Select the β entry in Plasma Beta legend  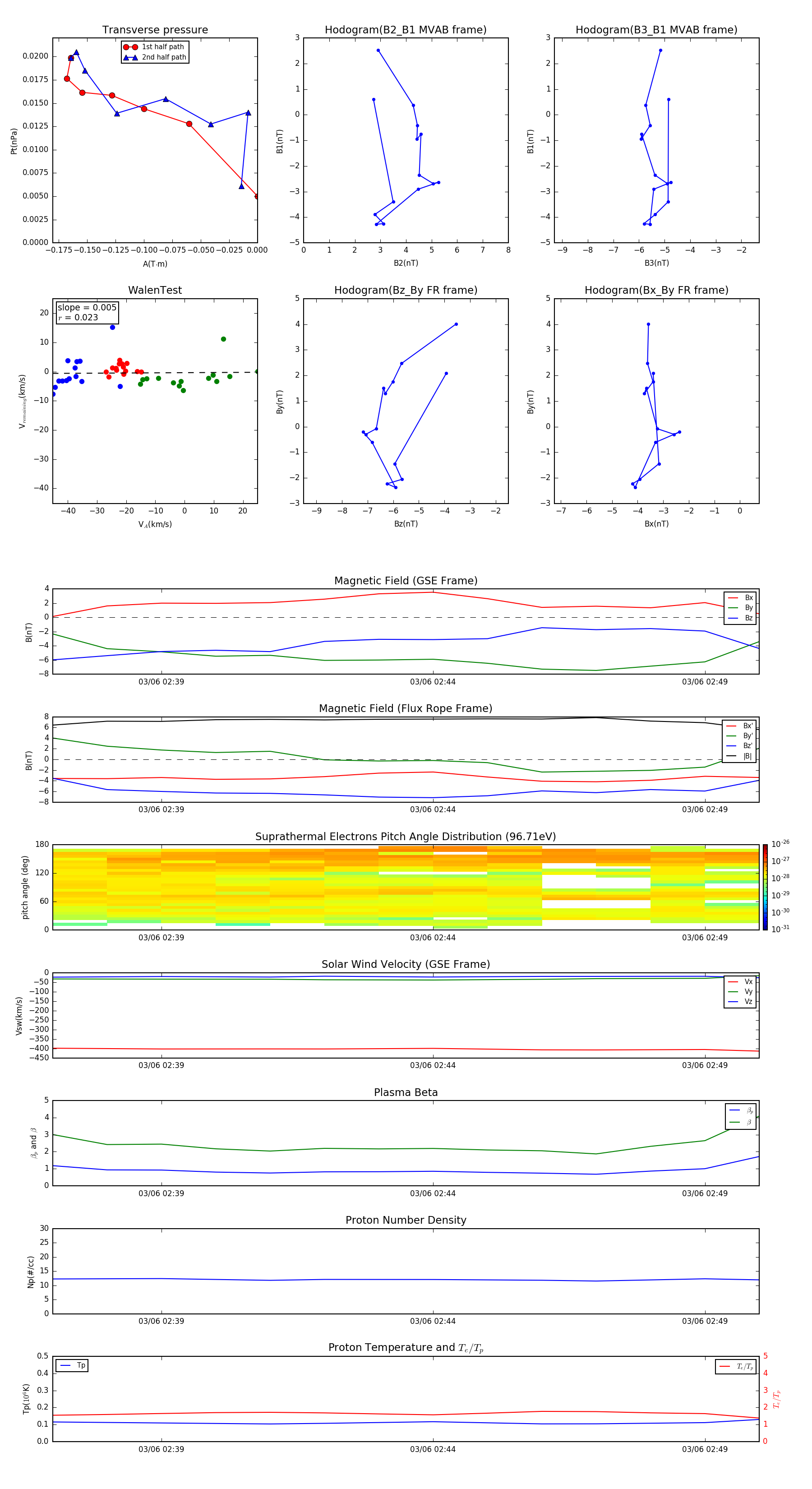[741, 1122]
